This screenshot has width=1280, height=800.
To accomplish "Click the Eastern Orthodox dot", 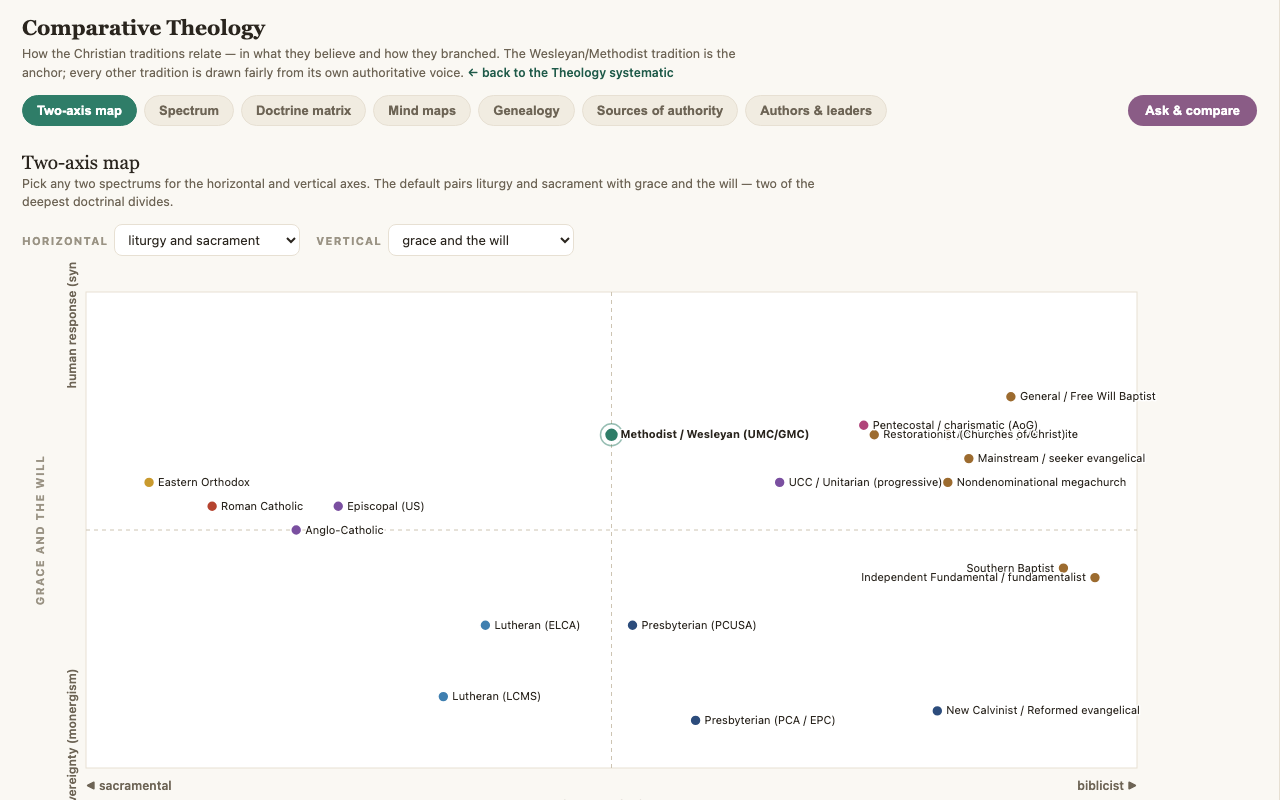I will click(149, 482).
